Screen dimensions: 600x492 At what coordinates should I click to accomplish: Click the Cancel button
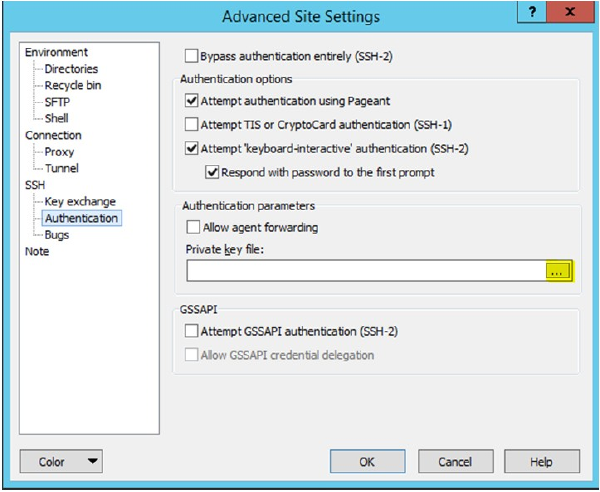pos(455,461)
